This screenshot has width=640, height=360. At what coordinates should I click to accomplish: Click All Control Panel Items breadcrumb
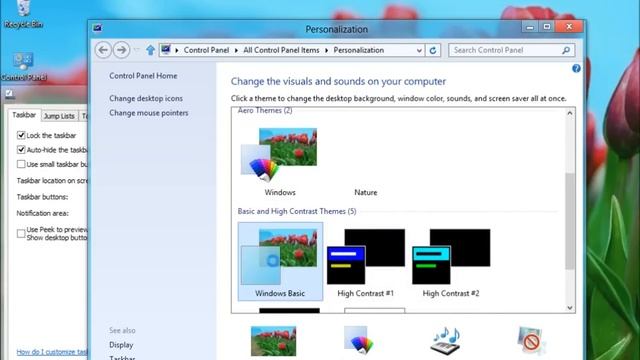pyautogui.click(x=281, y=50)
